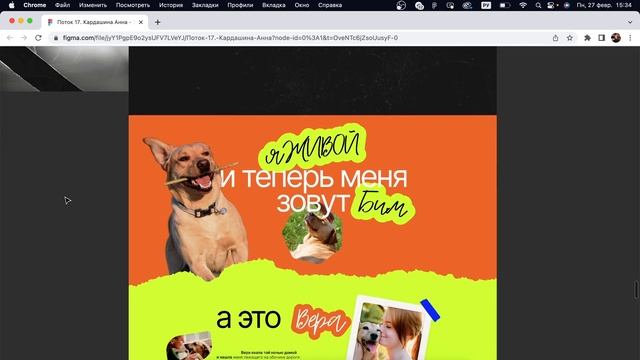Click the Creative Cloud menu bar icon

pyautogui.click(x=467, y=5)
